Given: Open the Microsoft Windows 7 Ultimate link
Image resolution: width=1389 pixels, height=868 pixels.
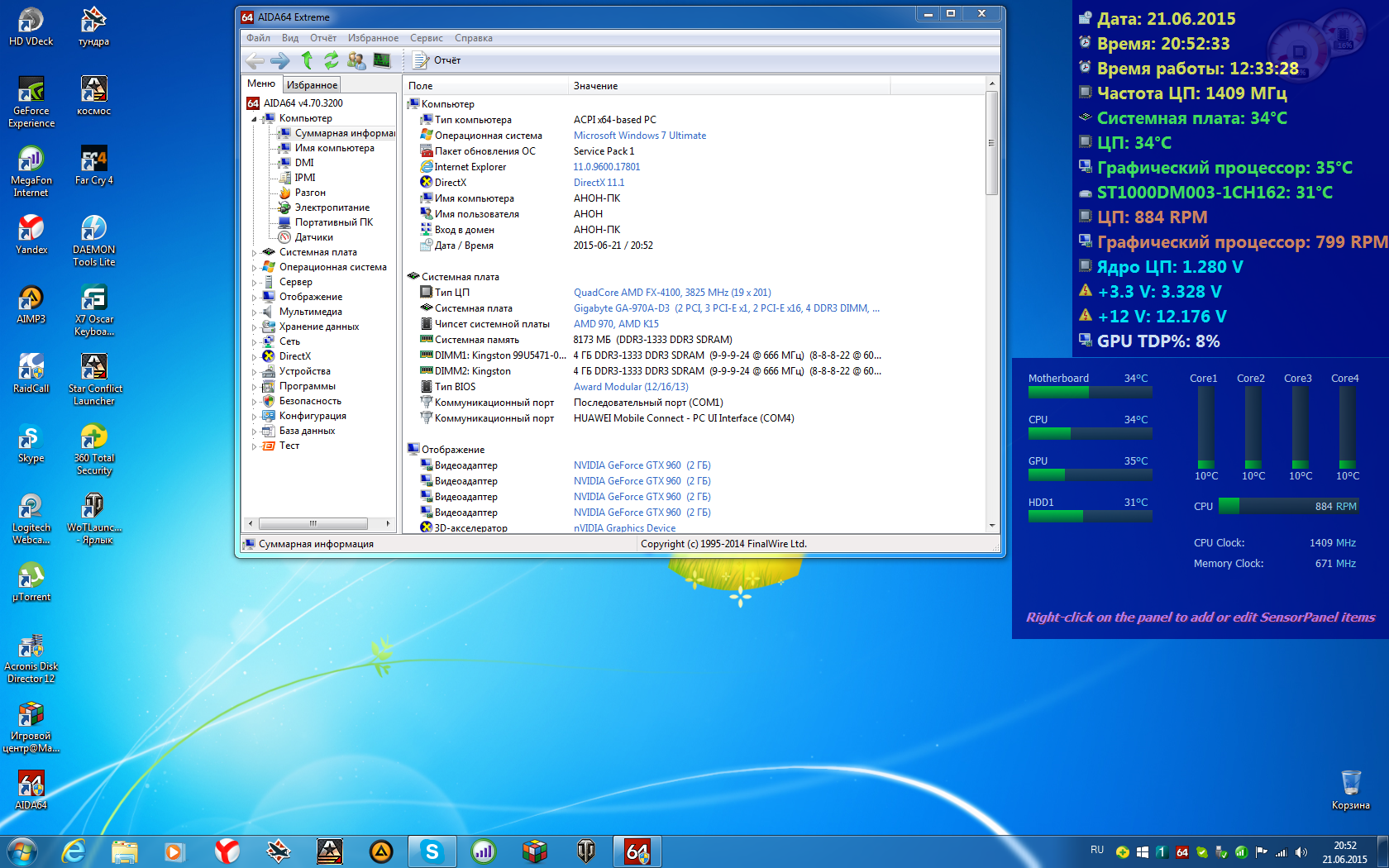Looking at the screenshot, I should click(640, 136).
